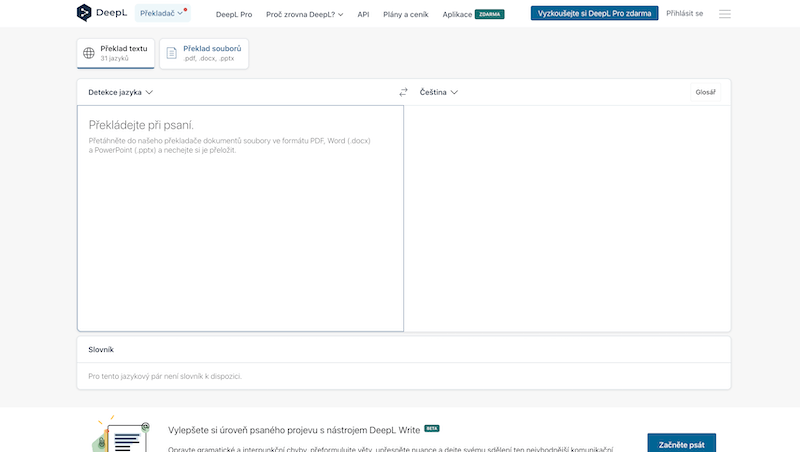Screen dimensions: 800x452
Task: Open the Proč zrovna DeepL? menu
Action: coord(304,15)
